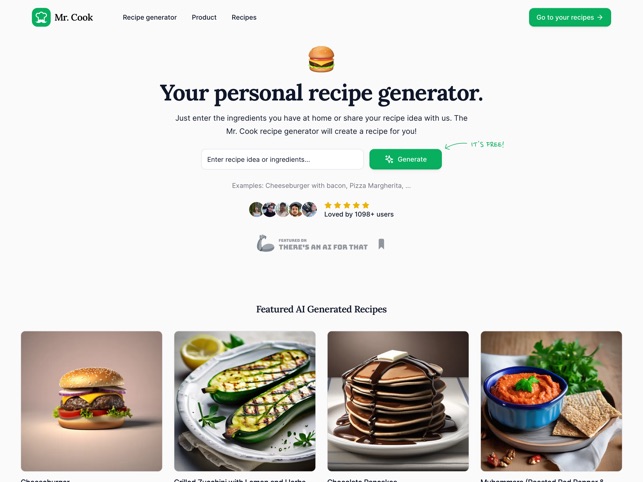The height and width of the screenshot is (482, 643).
Task: Click the Mr. Cook brand name
Action: tap(74, 17)
